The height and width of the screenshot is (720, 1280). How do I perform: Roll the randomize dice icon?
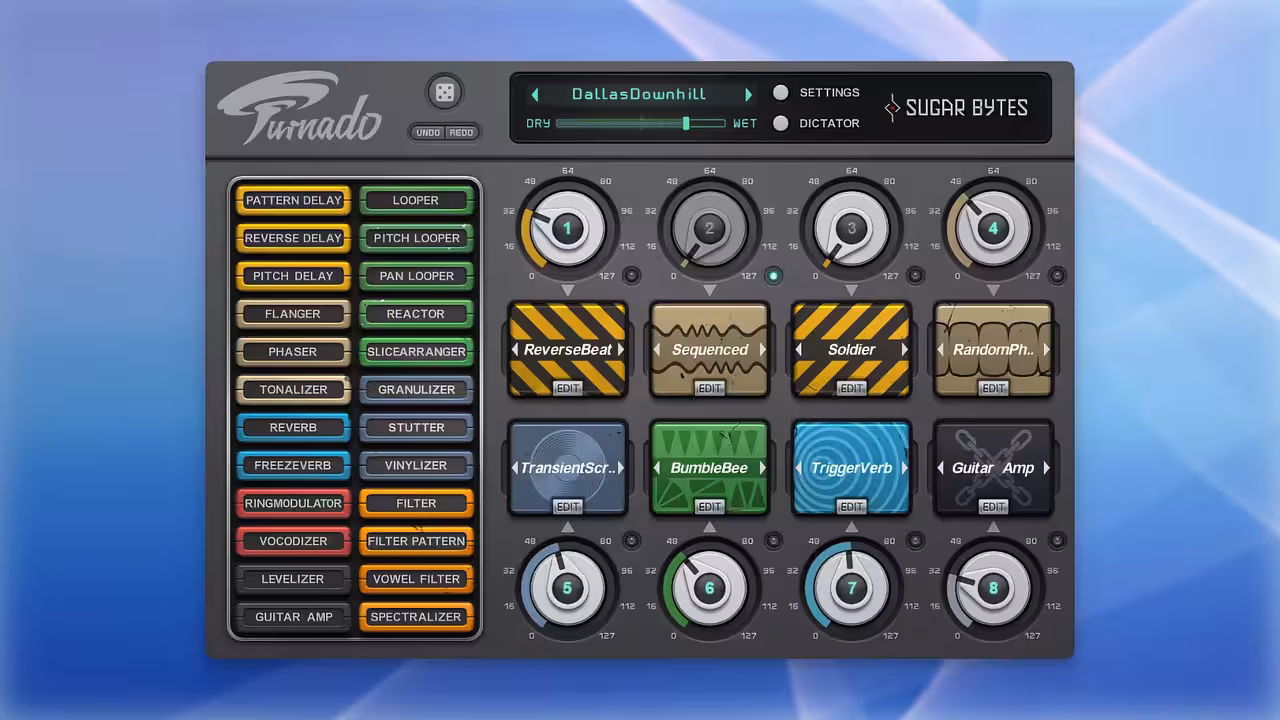(x=444, y=94)
